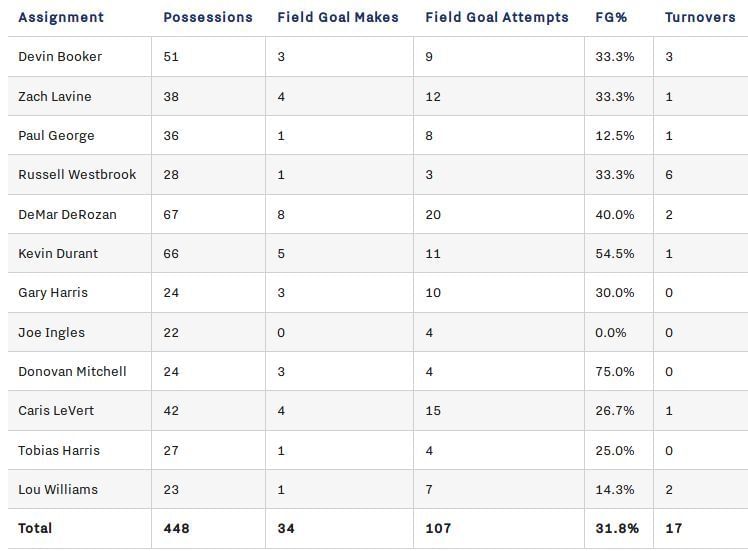The width and height of the screenshot is (748, 551).
Task: Click the Possessions column header
Action: [x=206, y=17]
